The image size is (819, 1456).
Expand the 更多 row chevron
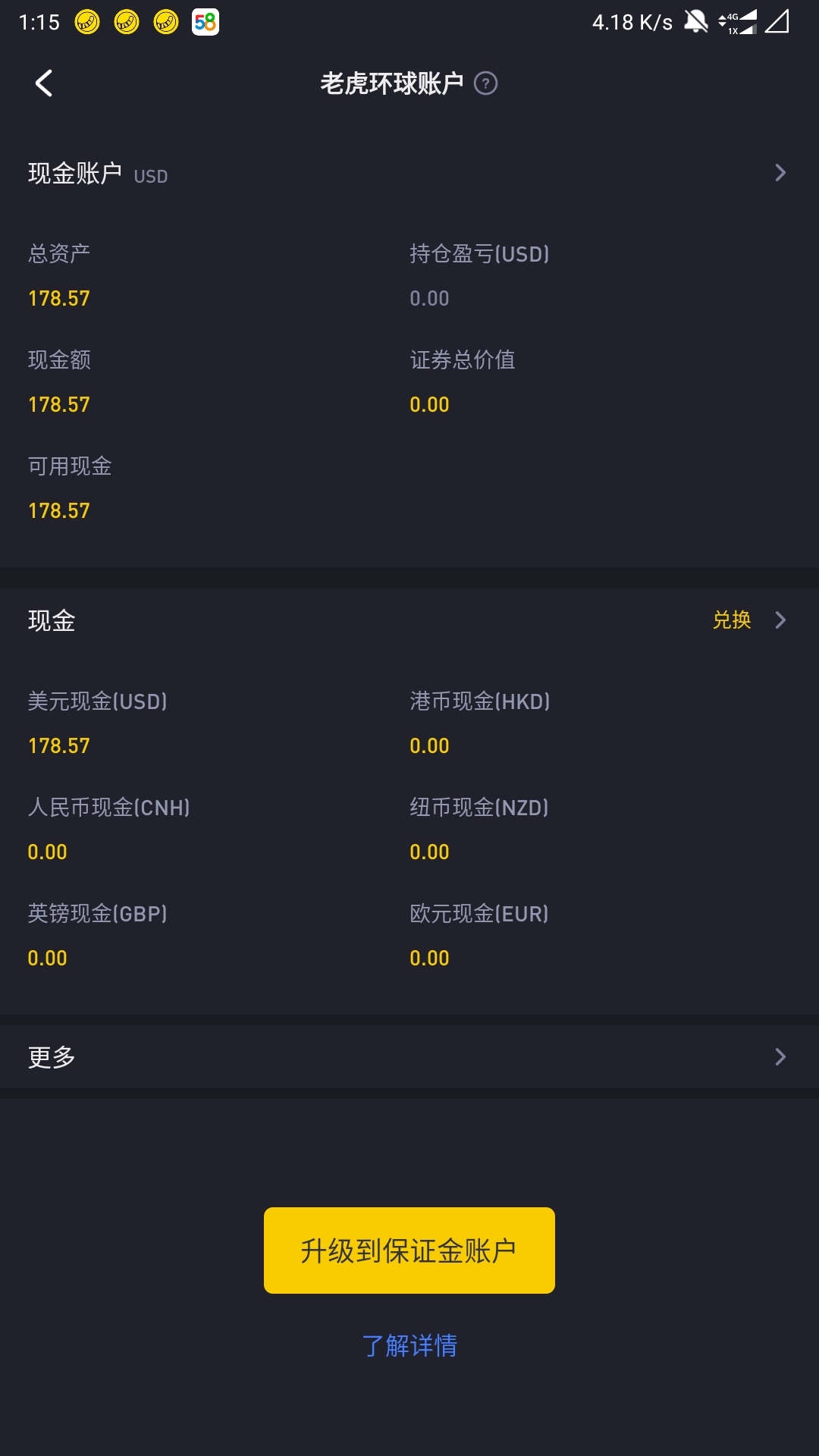[780, 1056]
